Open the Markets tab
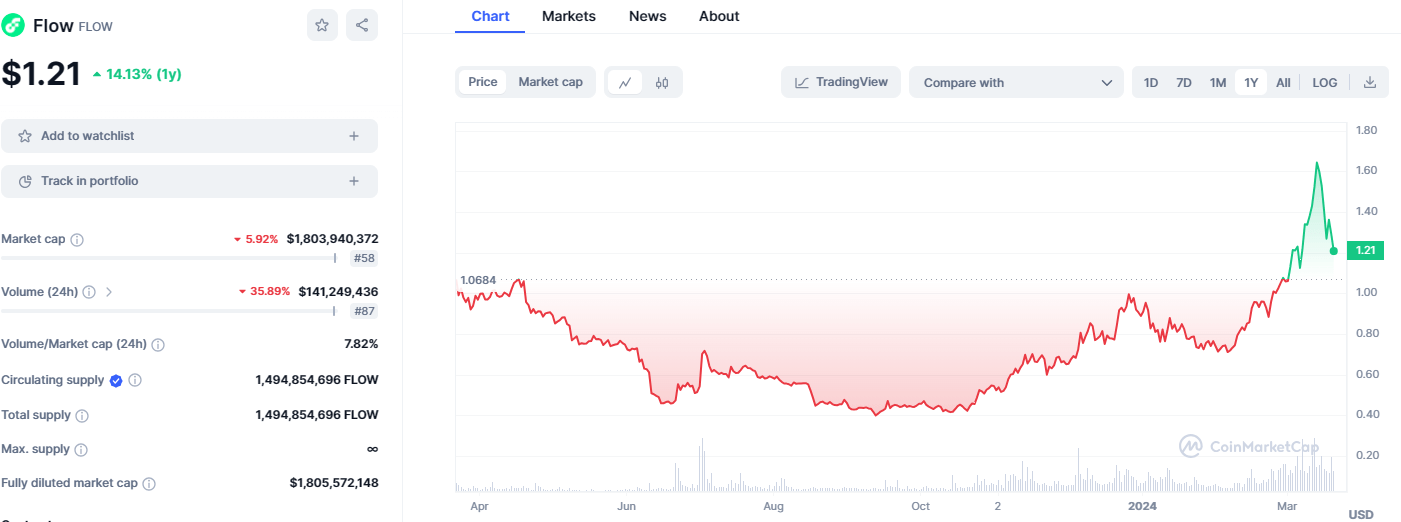 (569, 16)
